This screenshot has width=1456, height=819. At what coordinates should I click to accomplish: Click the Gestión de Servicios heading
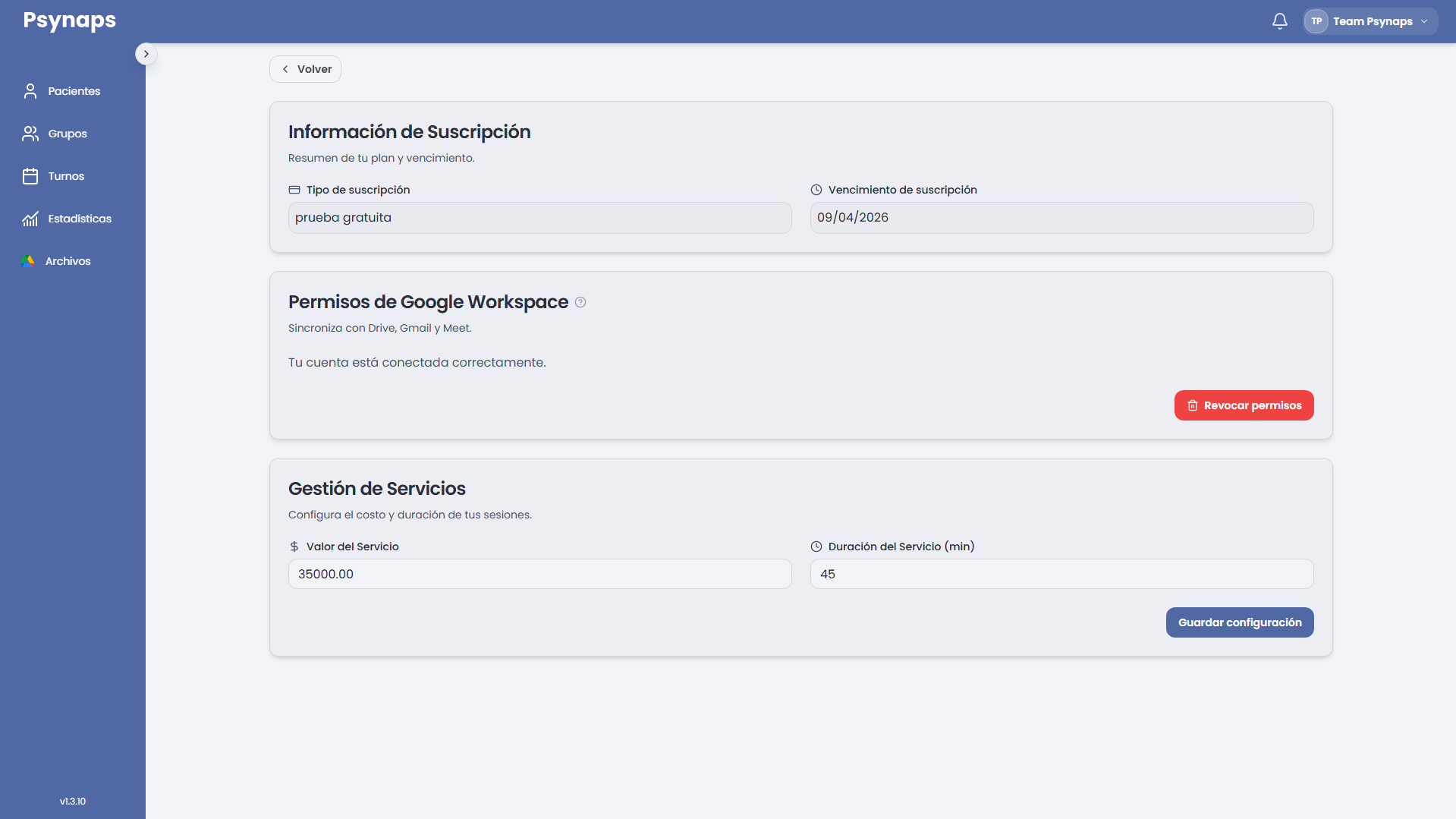tap(376, 489)
